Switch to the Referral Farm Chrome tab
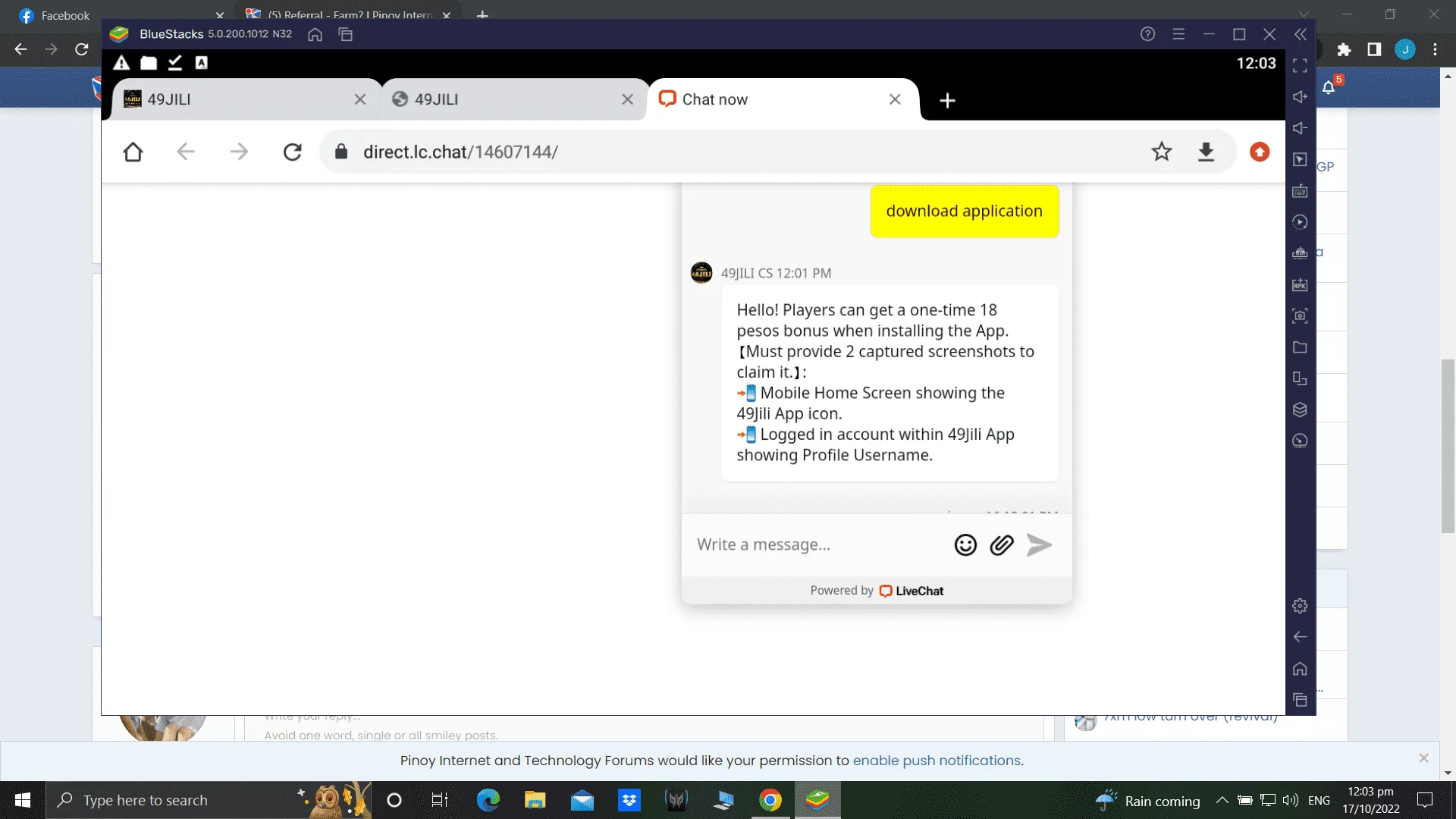 349,15
